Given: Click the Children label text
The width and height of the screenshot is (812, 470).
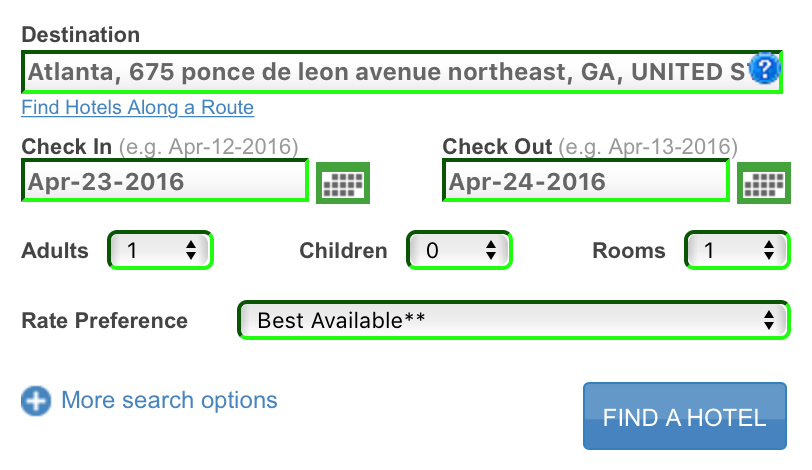Looking at the screenshot, I should [343, 251].
